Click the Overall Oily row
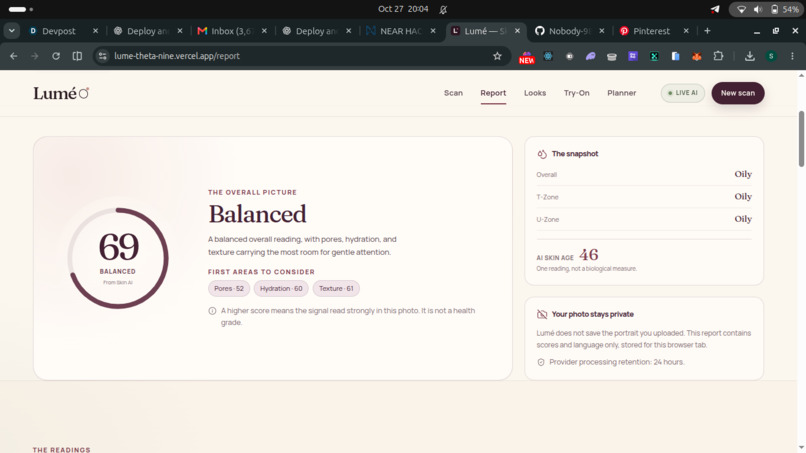 tap(644, 174)
